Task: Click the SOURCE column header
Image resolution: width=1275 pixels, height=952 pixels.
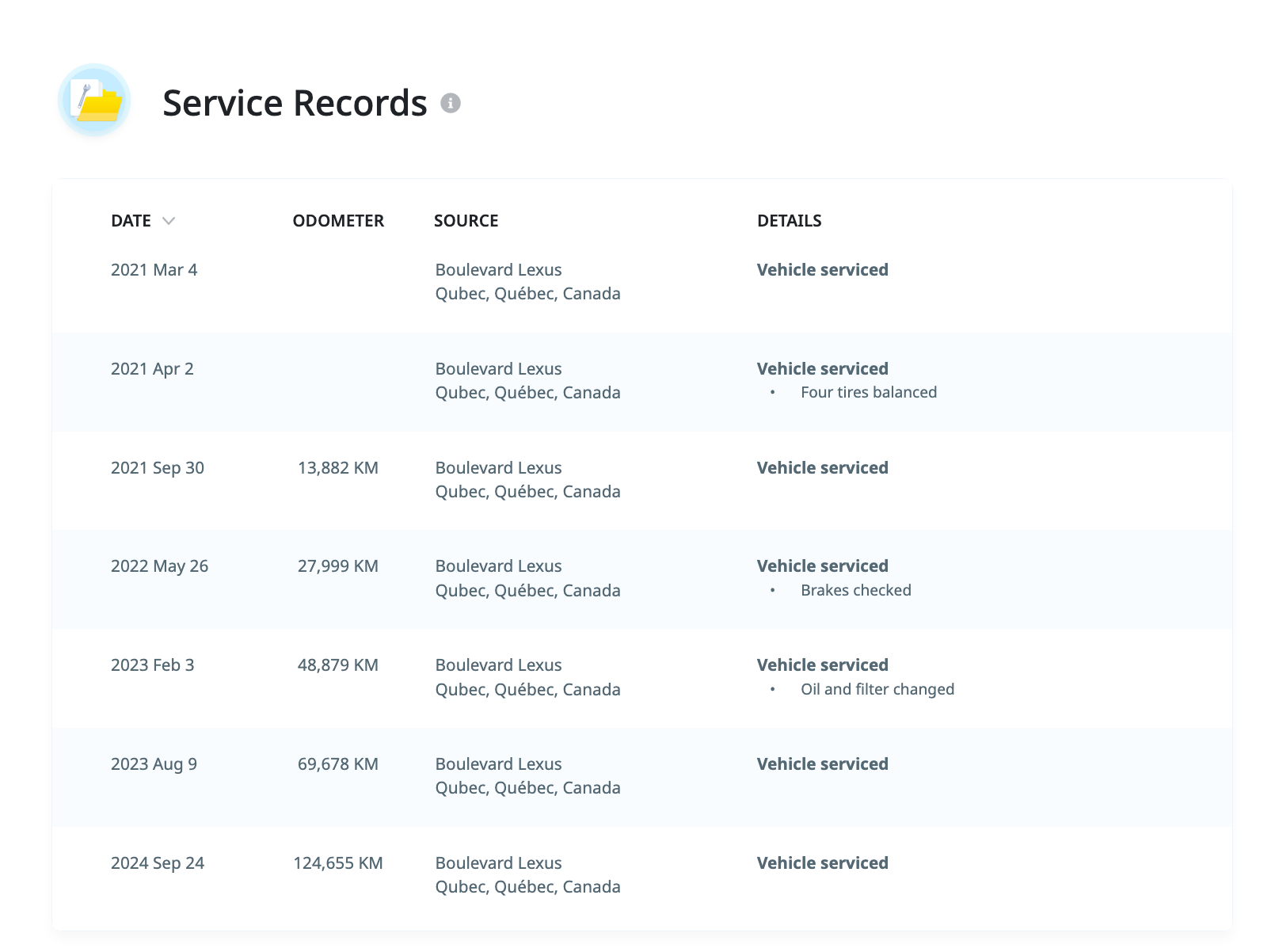Action: pyautogui.click(x=466, y=221)
